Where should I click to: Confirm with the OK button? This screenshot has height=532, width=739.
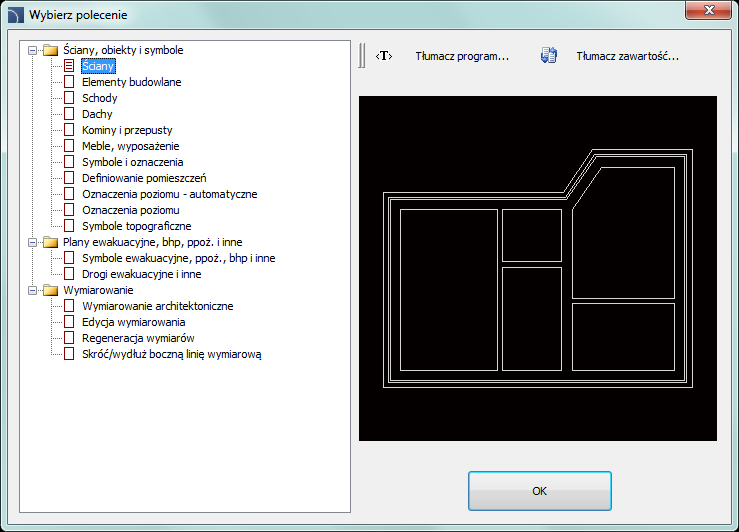pyautogui.click(x=540, y=491)
